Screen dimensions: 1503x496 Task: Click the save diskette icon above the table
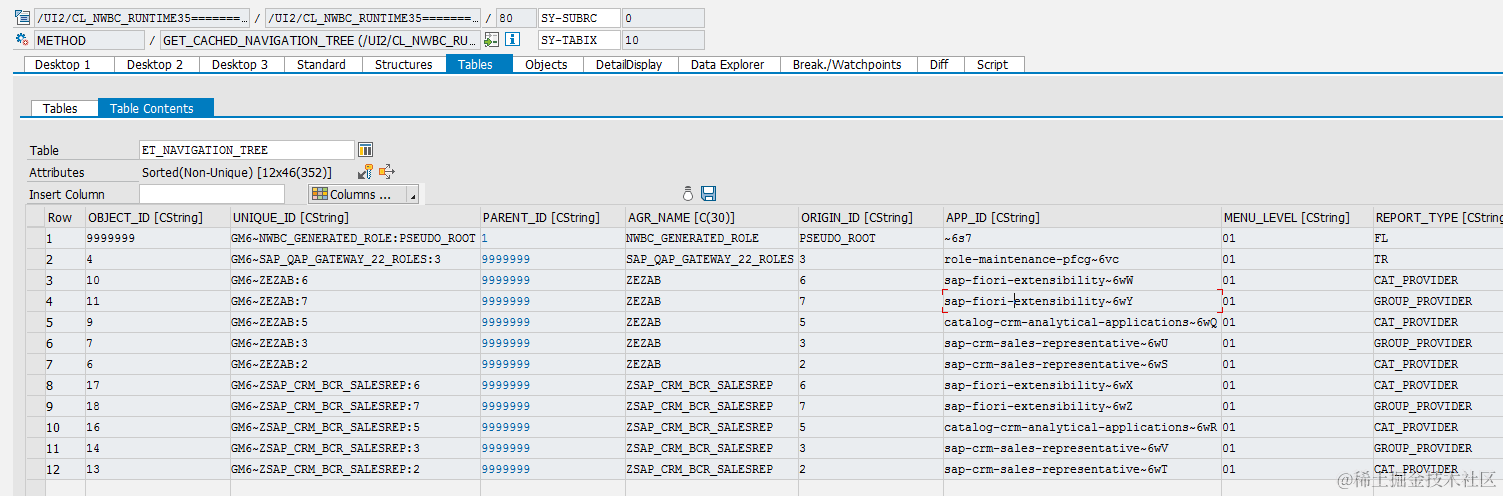(x=708, y=194)
